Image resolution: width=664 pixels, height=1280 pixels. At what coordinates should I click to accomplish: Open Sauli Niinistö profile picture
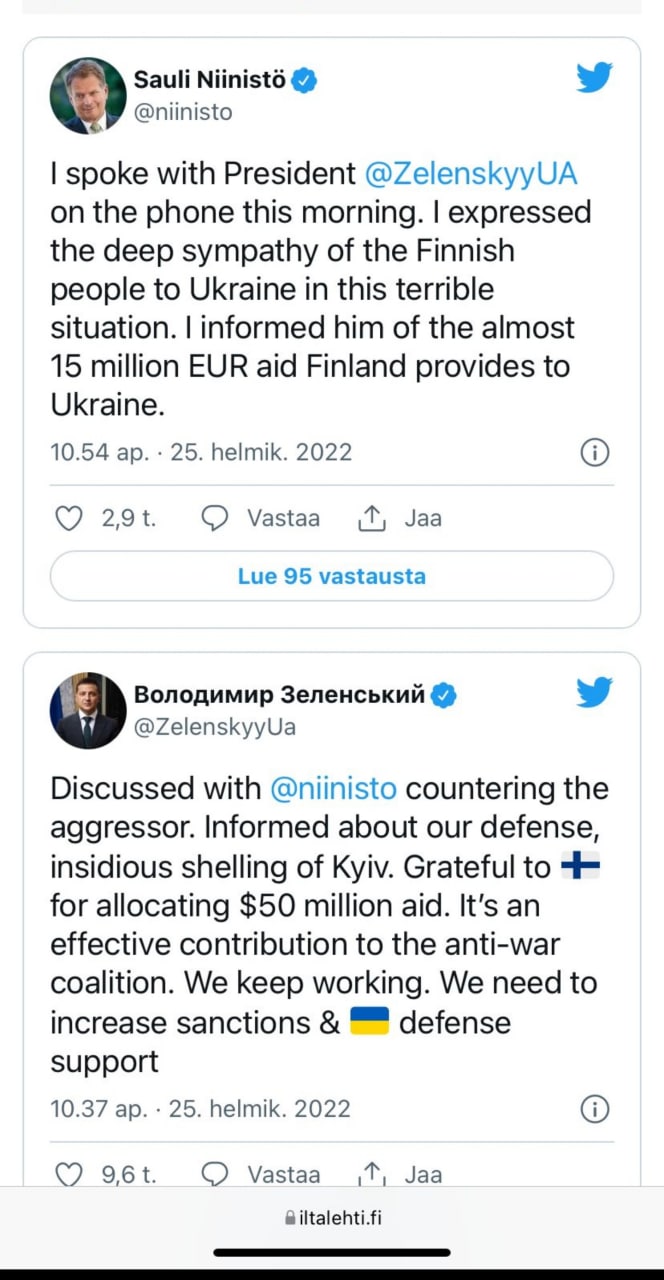[x=88, y=96]
